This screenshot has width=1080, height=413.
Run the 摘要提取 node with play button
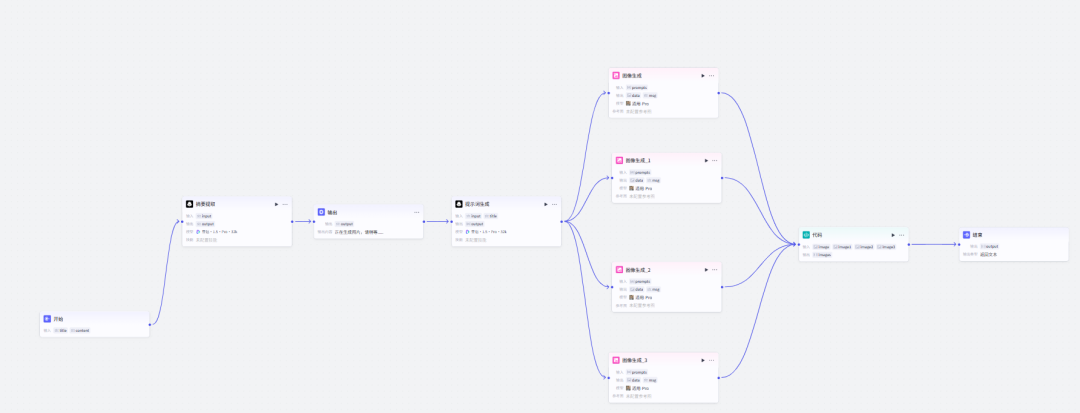[276, 204]
